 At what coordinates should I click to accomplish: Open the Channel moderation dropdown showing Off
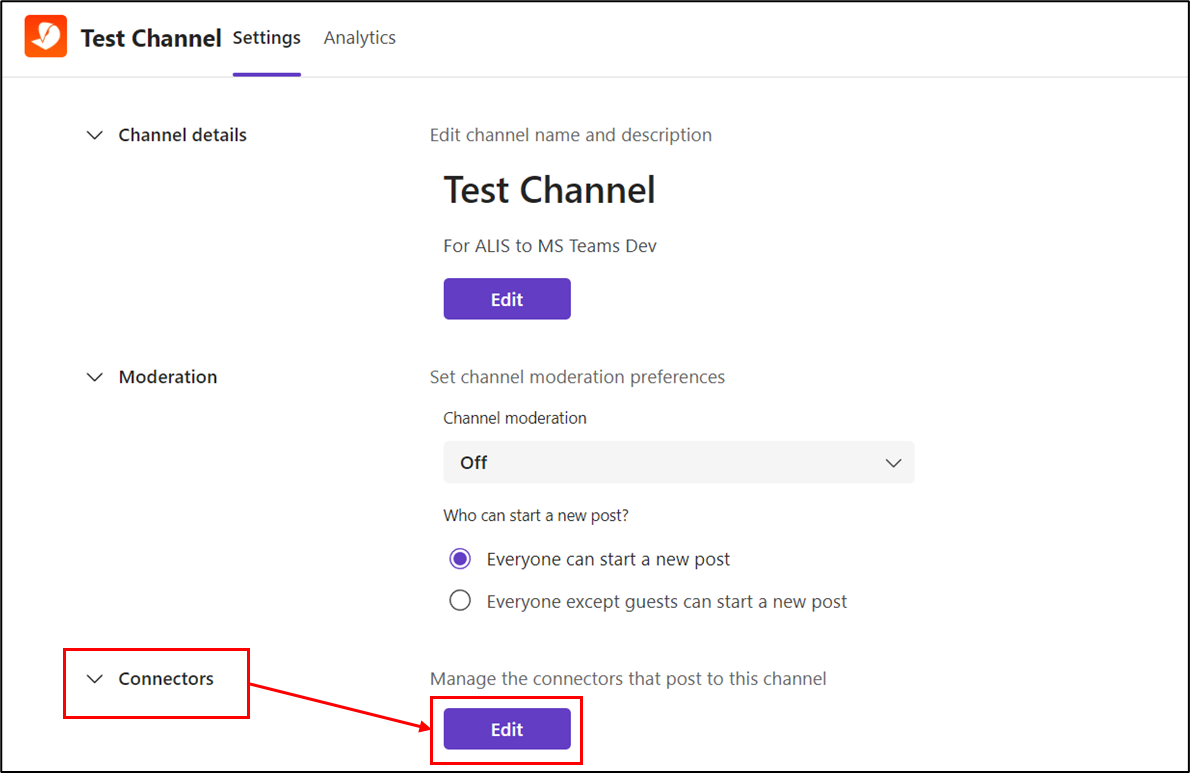(x=678, y=463)
